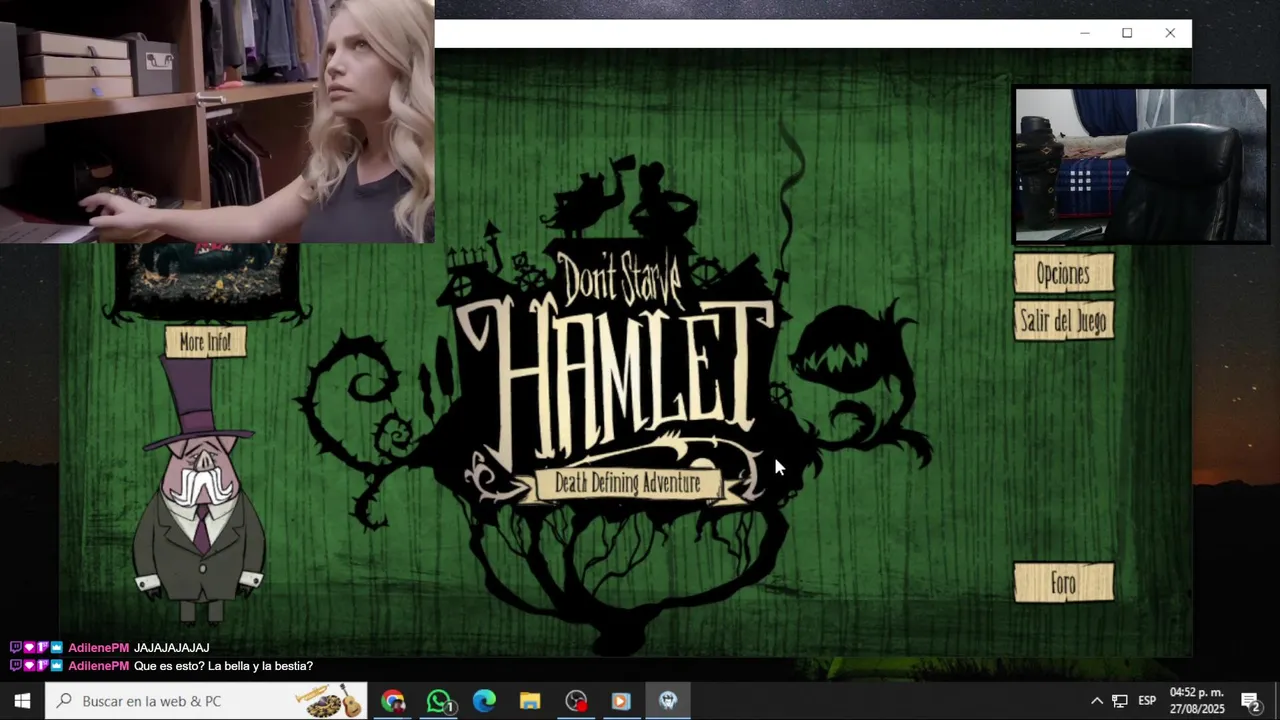
Task: Open Google Chrome from the taskbar
Action: pos(392,701)
